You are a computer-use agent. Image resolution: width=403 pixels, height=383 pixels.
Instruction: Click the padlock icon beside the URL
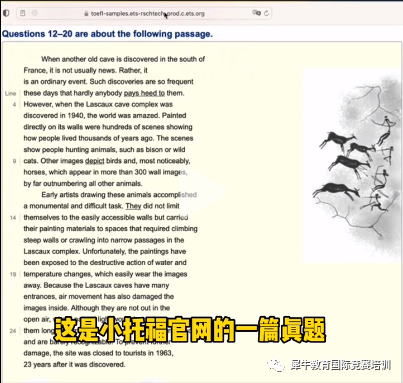pyautogui.click(x=86, y=14)
